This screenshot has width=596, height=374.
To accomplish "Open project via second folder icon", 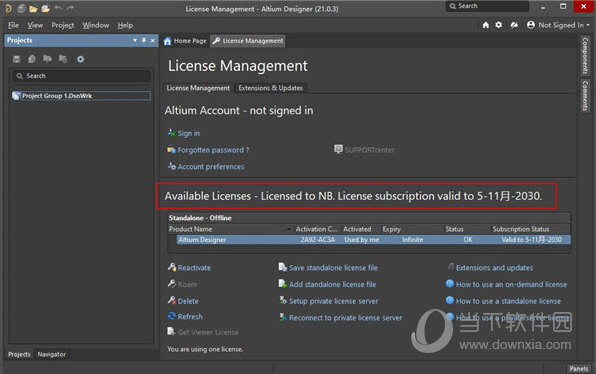I will point(46,8).
